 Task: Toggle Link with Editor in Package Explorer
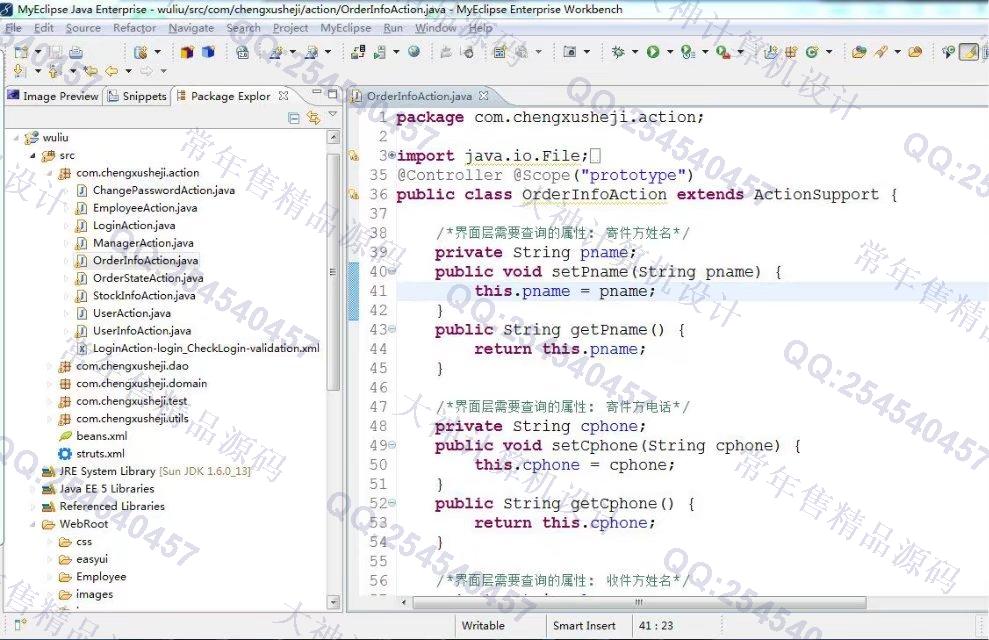pos(313,118)
